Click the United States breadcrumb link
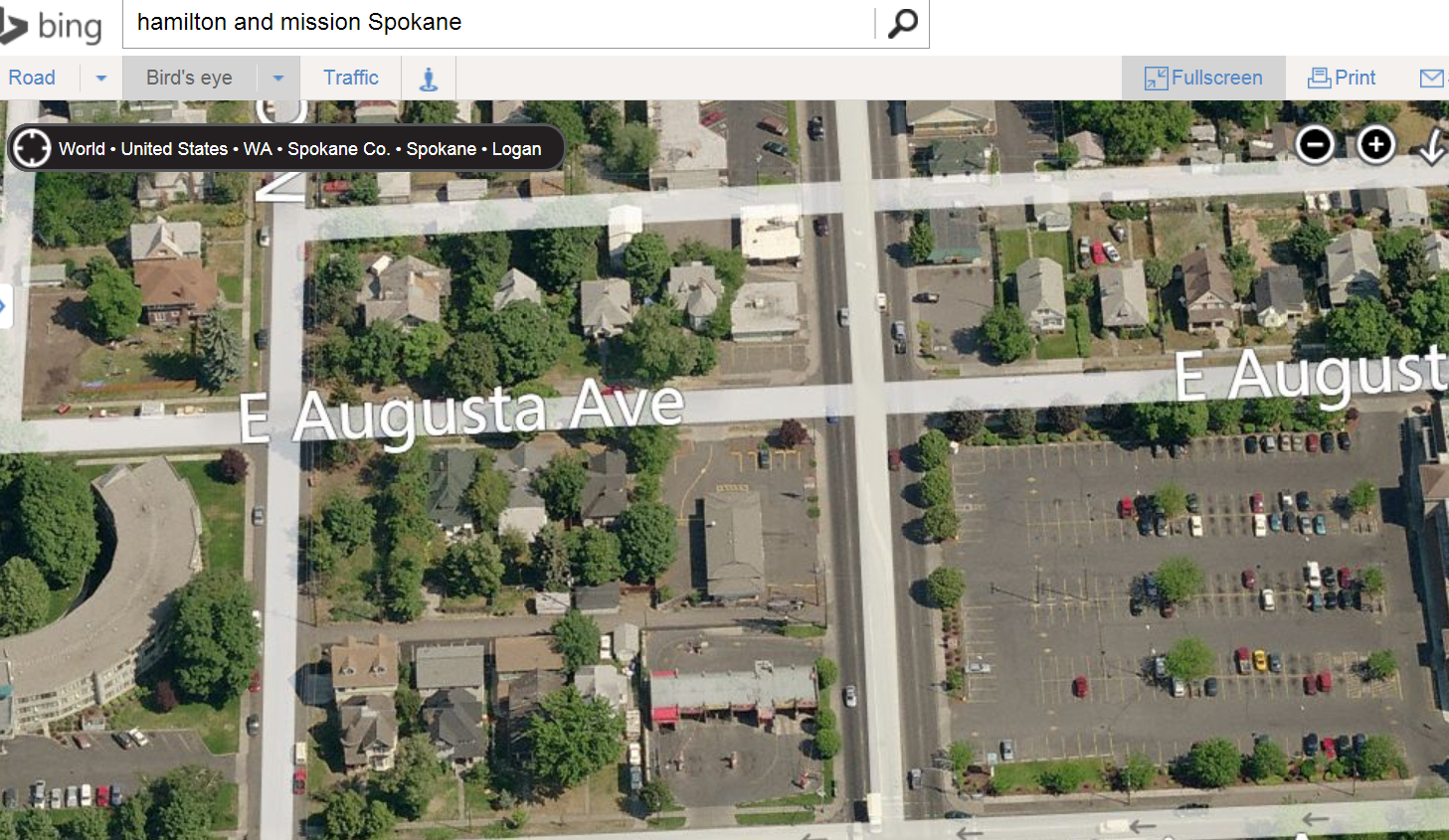This screenshot has width=1449, height=840. point(174,149)
